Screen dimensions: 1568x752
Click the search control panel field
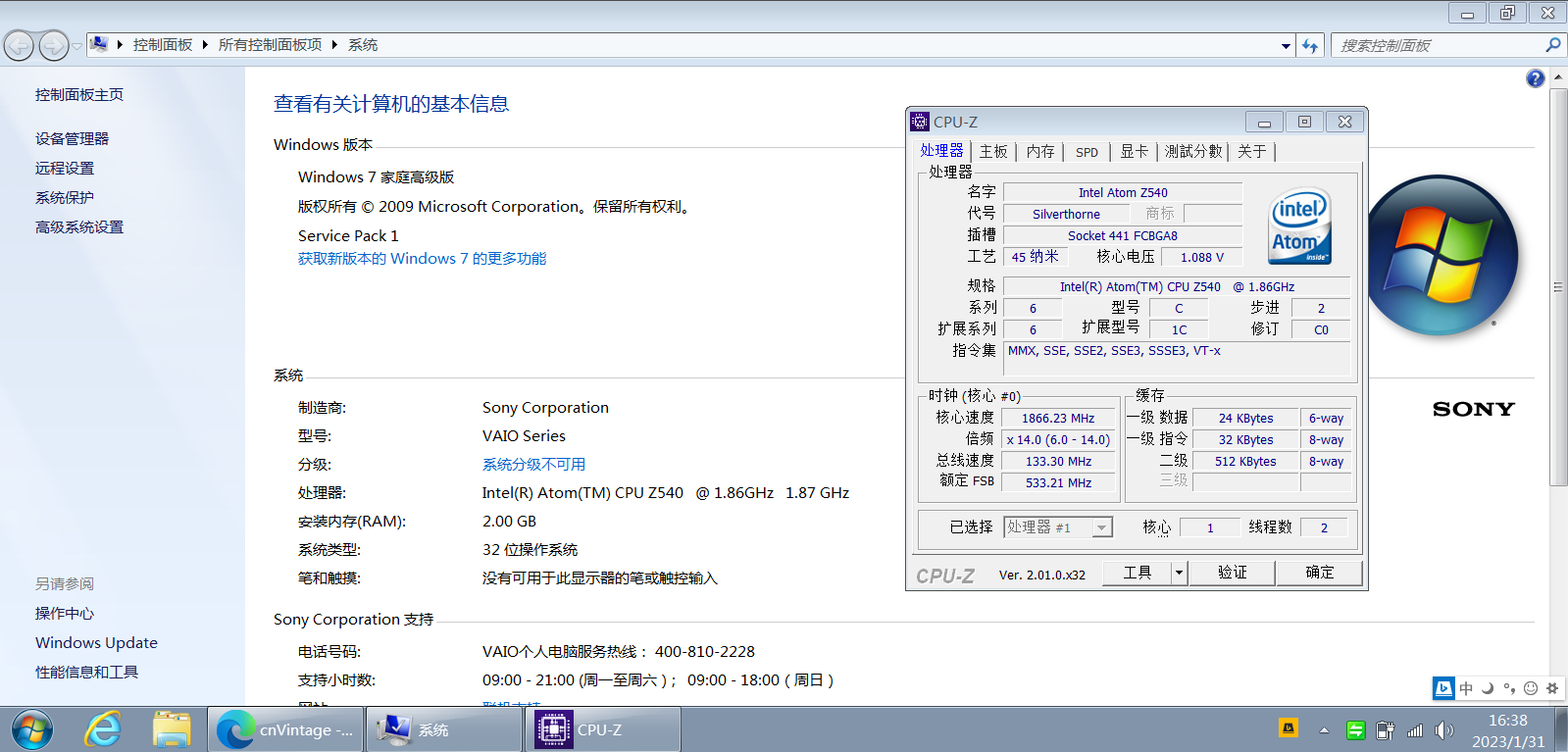point(1436,45)
